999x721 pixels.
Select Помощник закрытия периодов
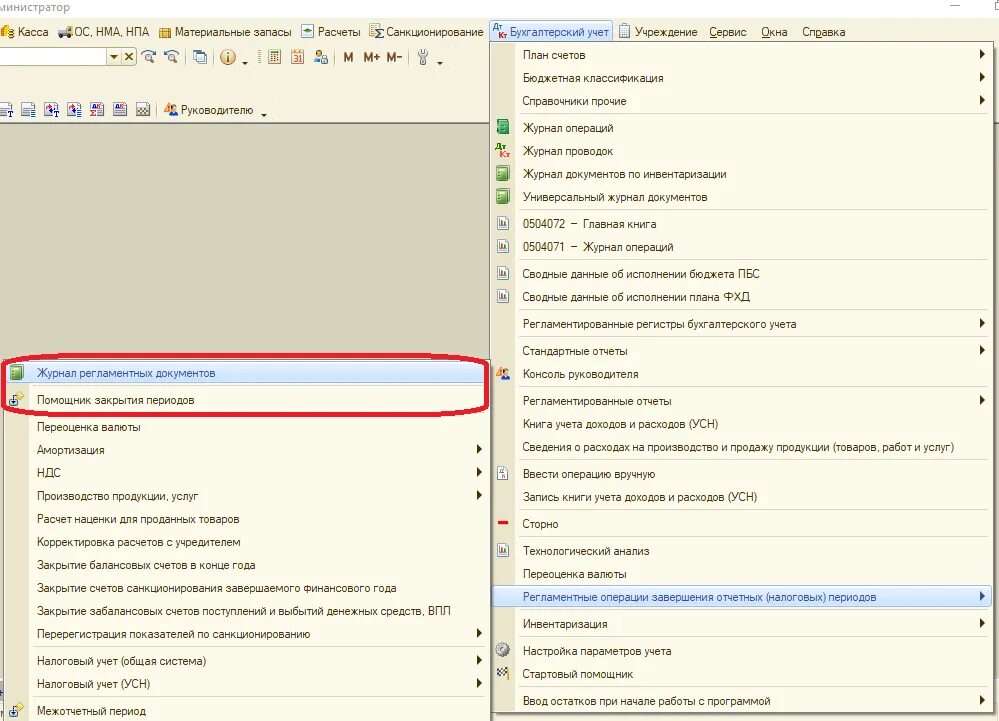[245, 400]
